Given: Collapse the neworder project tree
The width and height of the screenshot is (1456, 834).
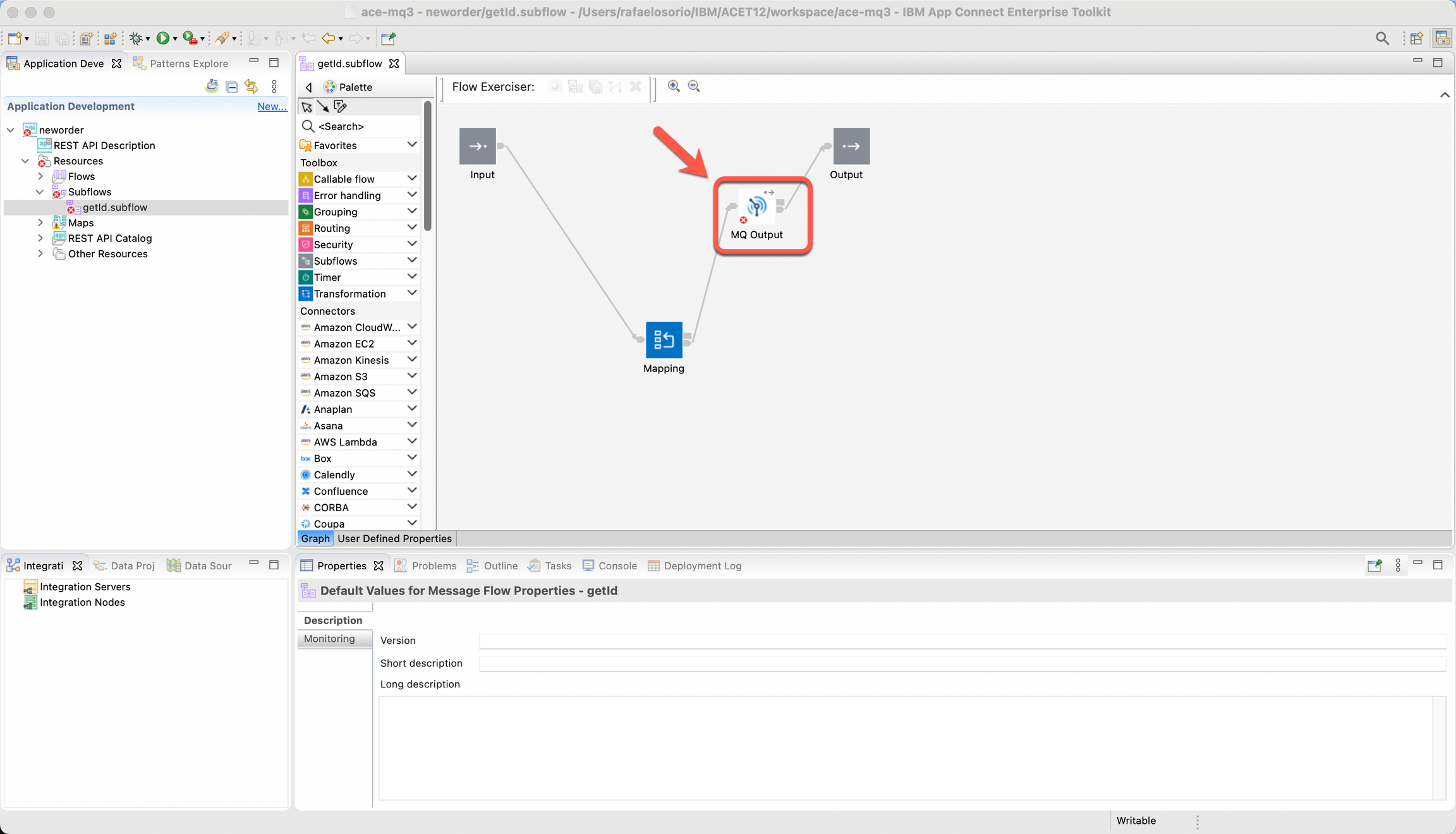Looking at the screenshot, I should point(11,130).
